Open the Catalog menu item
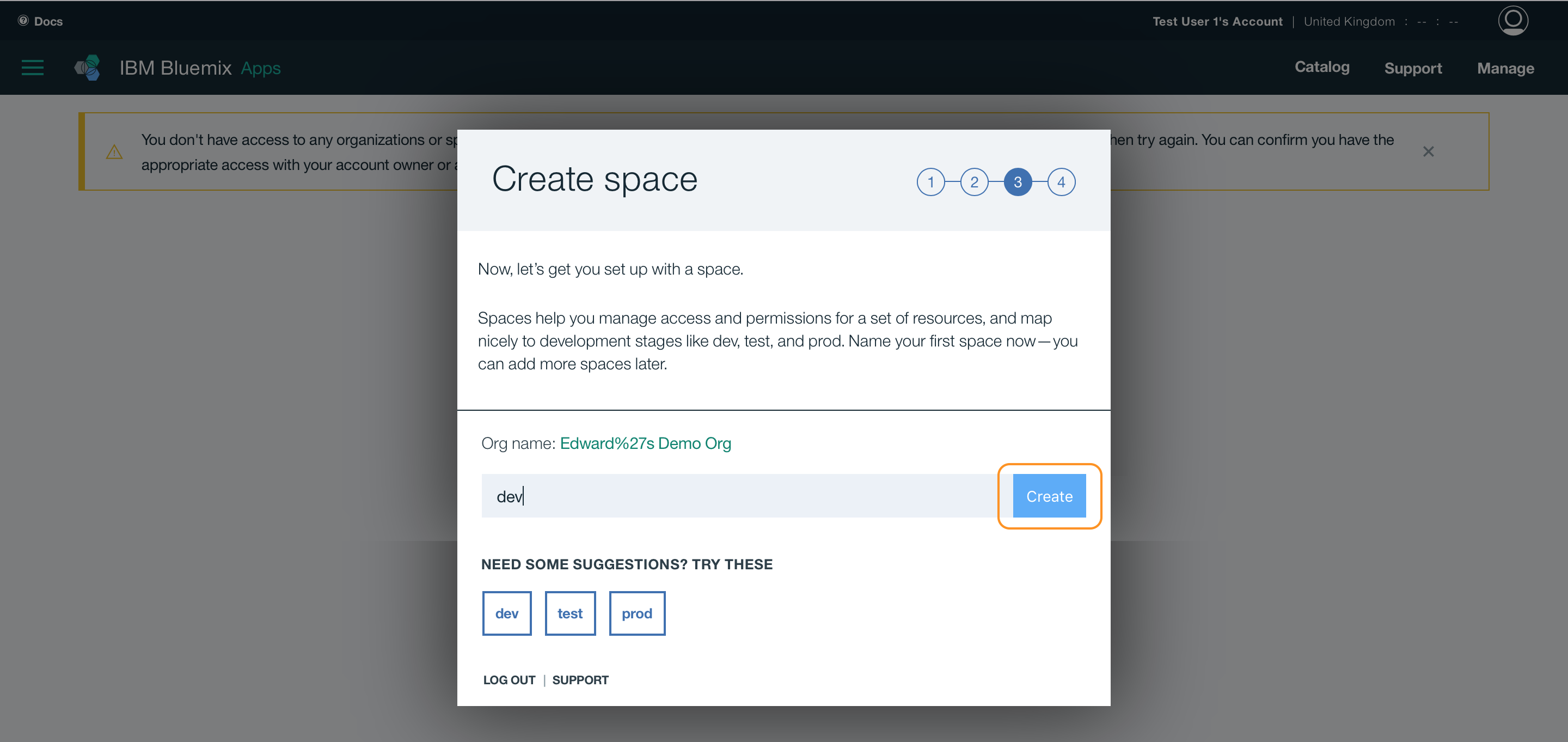1568x742 pixels. point(1321,67)
